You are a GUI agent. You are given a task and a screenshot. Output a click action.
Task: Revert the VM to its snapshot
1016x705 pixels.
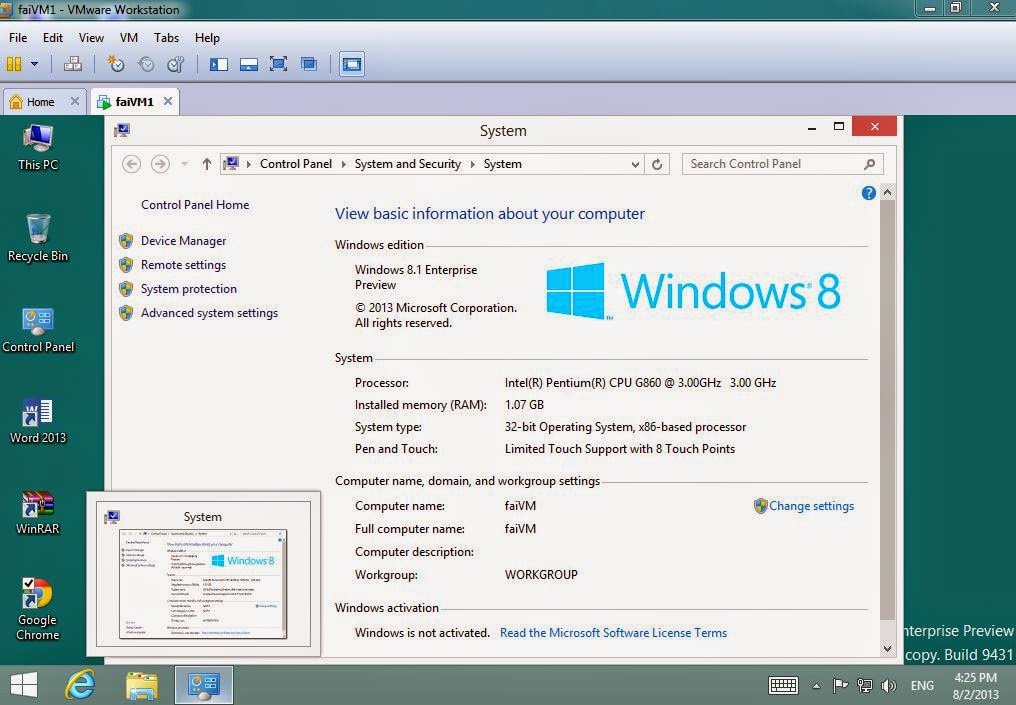146,64
